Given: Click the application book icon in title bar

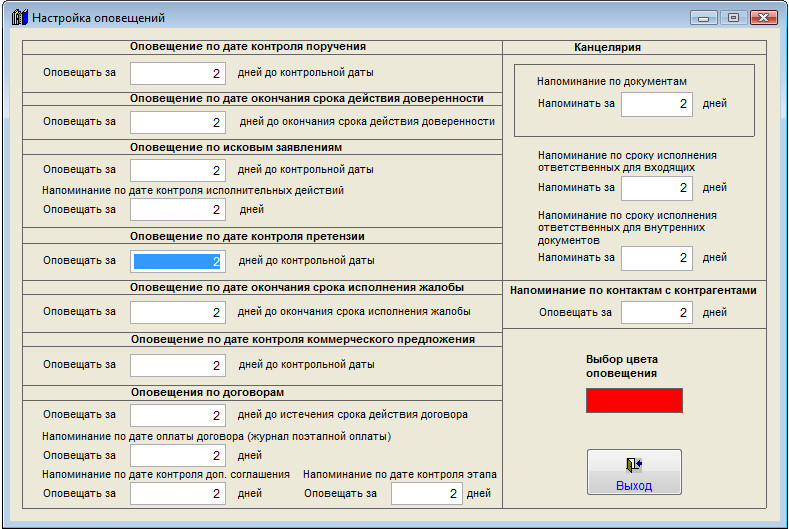Looking at the screenshot, I should click(19, 17).
